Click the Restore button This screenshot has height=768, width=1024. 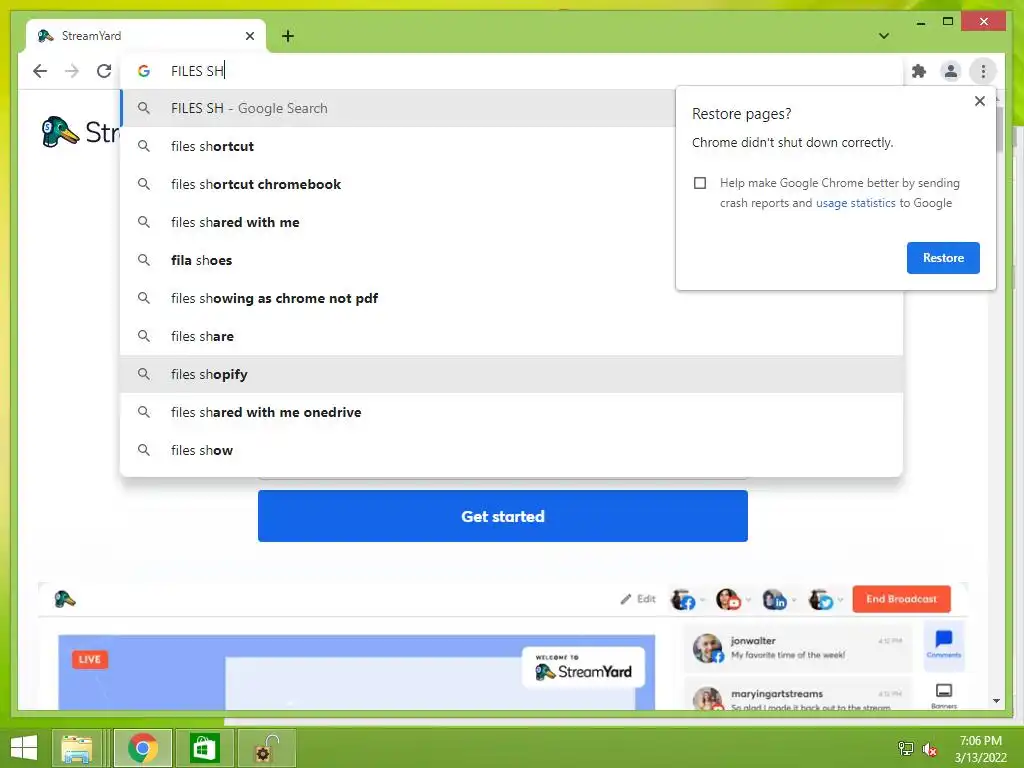[943, 258]
